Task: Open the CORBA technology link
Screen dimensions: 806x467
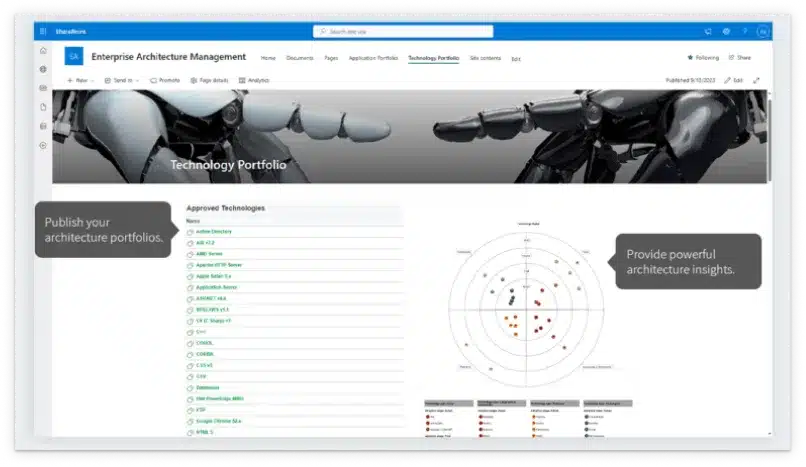Action: click(x=205, y=354)
